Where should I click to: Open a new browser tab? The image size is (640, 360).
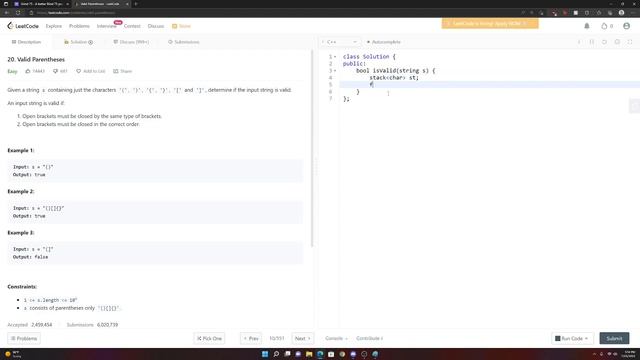pyautogui.click(x=136, y=4)
